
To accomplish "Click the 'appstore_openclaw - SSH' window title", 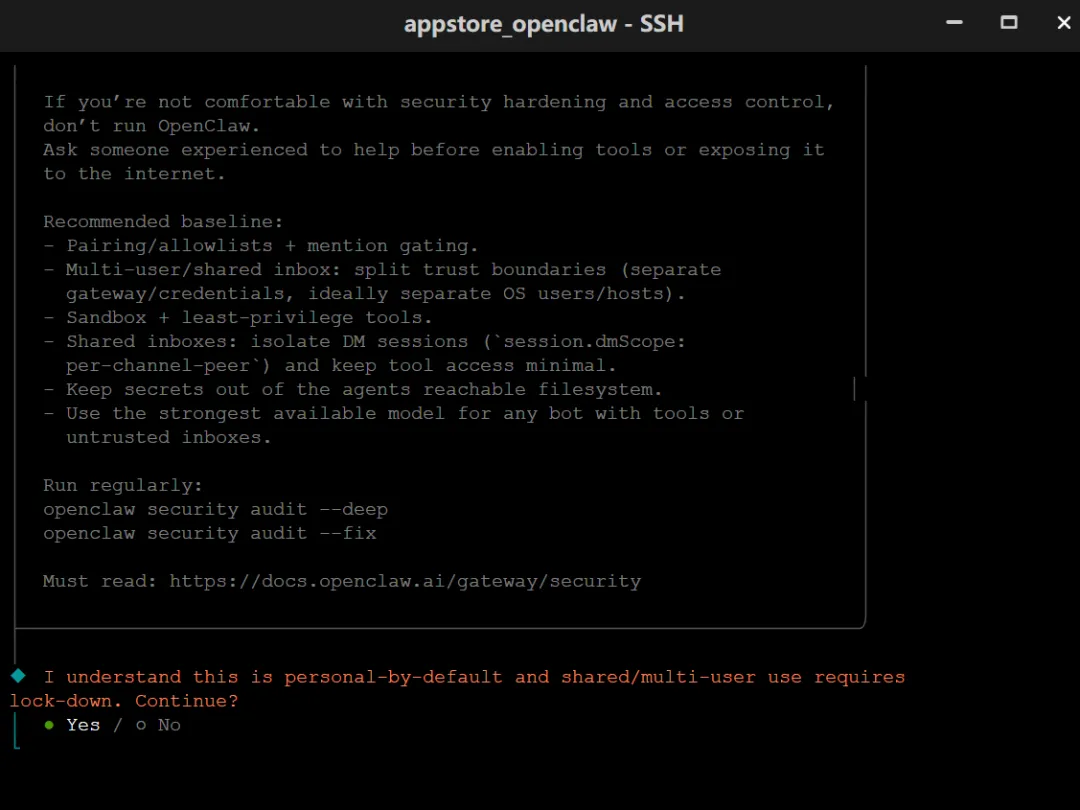I will (543, 24).
